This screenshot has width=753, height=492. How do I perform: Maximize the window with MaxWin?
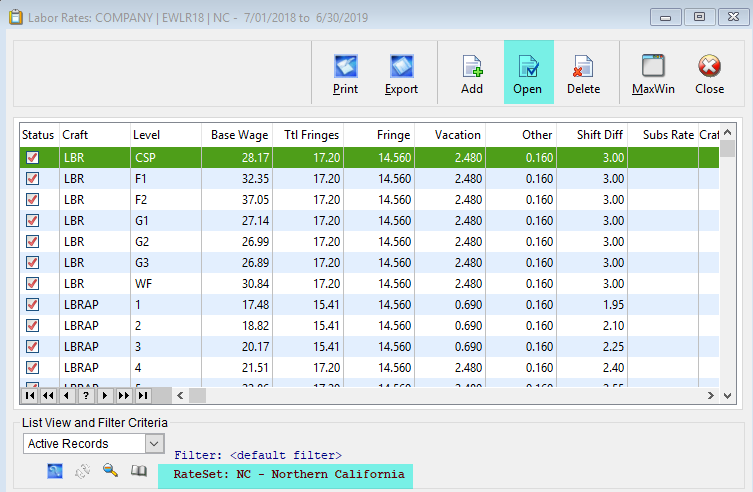pos(653,74)
